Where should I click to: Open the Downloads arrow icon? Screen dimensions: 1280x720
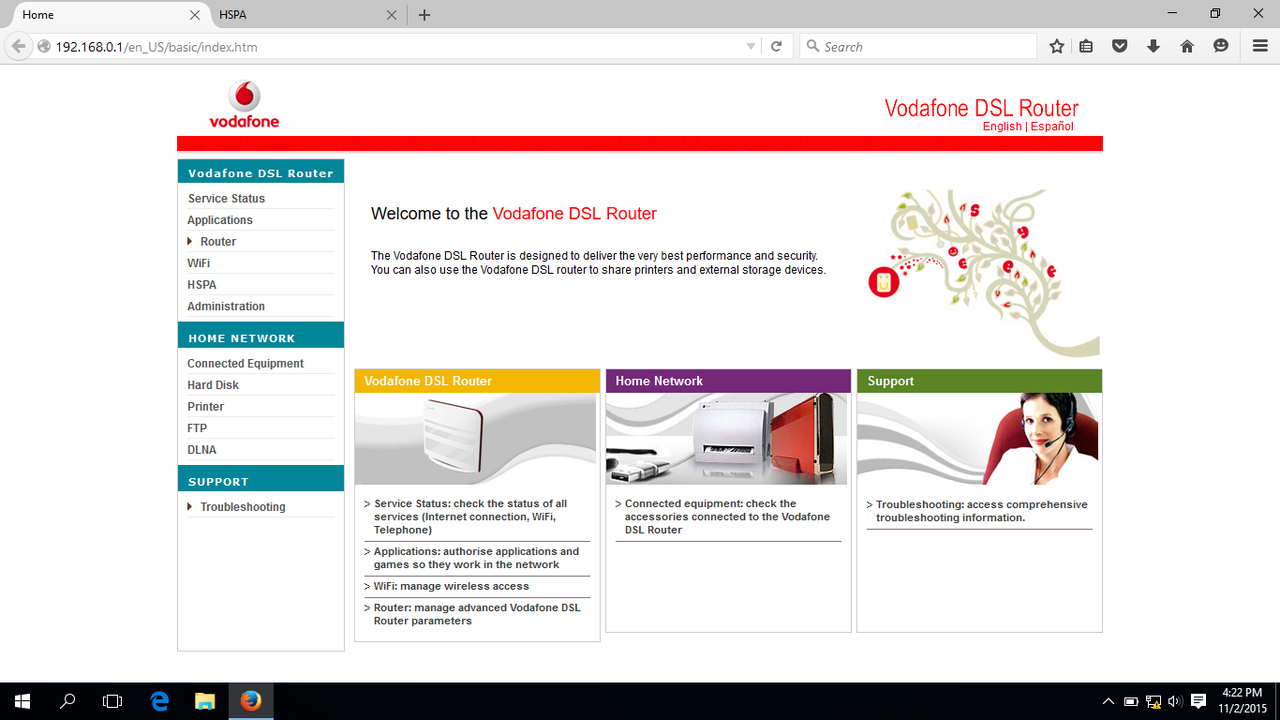pos(1153,46)
